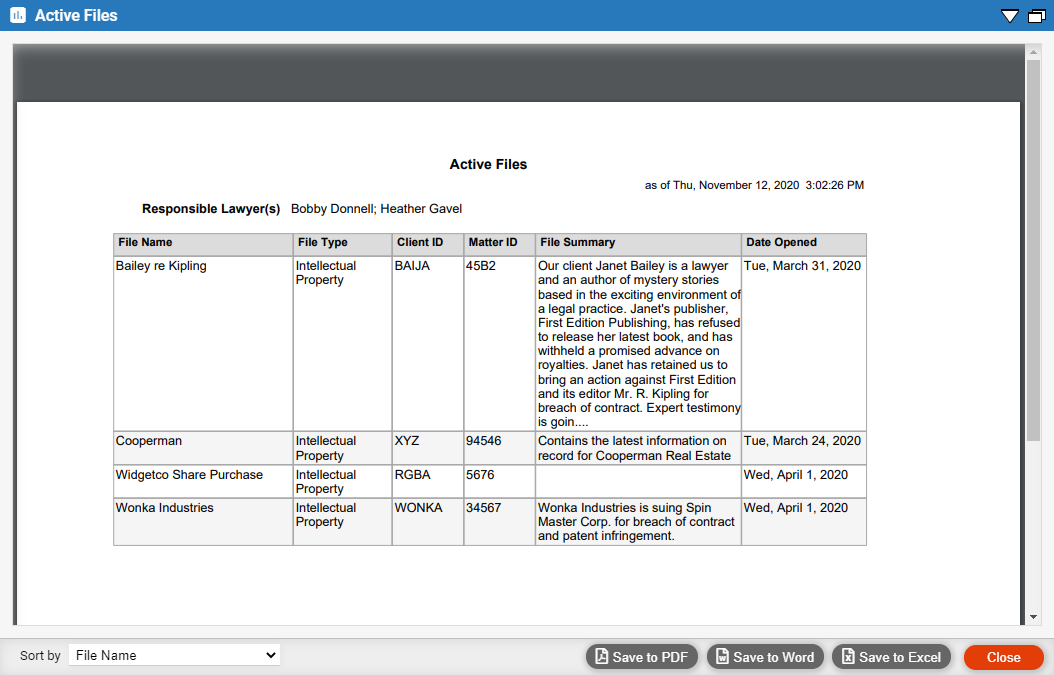Click the report timestamp as of Thu, November 12

754,185
